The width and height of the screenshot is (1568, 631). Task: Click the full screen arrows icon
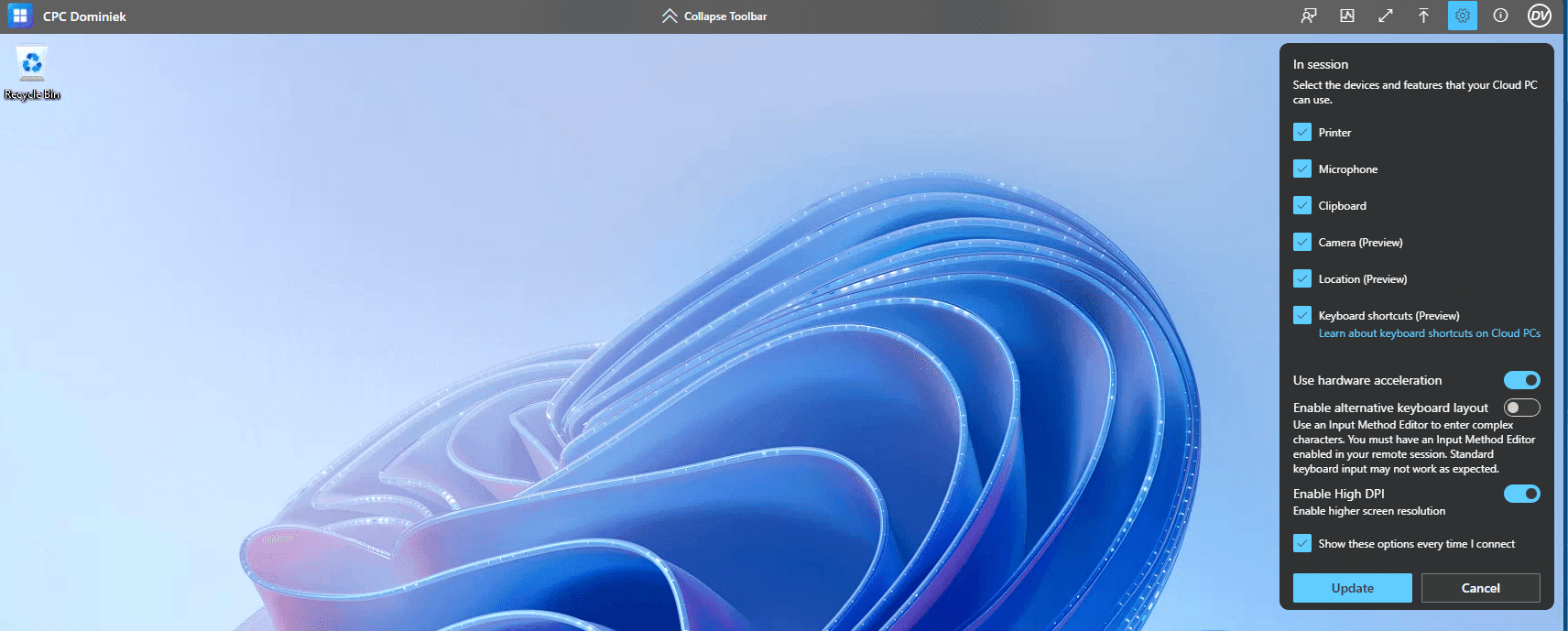tap(1386, 16)
